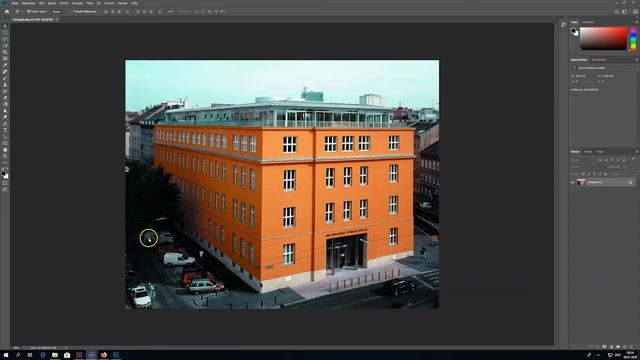This screenshot has height=360, width=640.
Task: Open the Bild menu
Action: (41, 3)
